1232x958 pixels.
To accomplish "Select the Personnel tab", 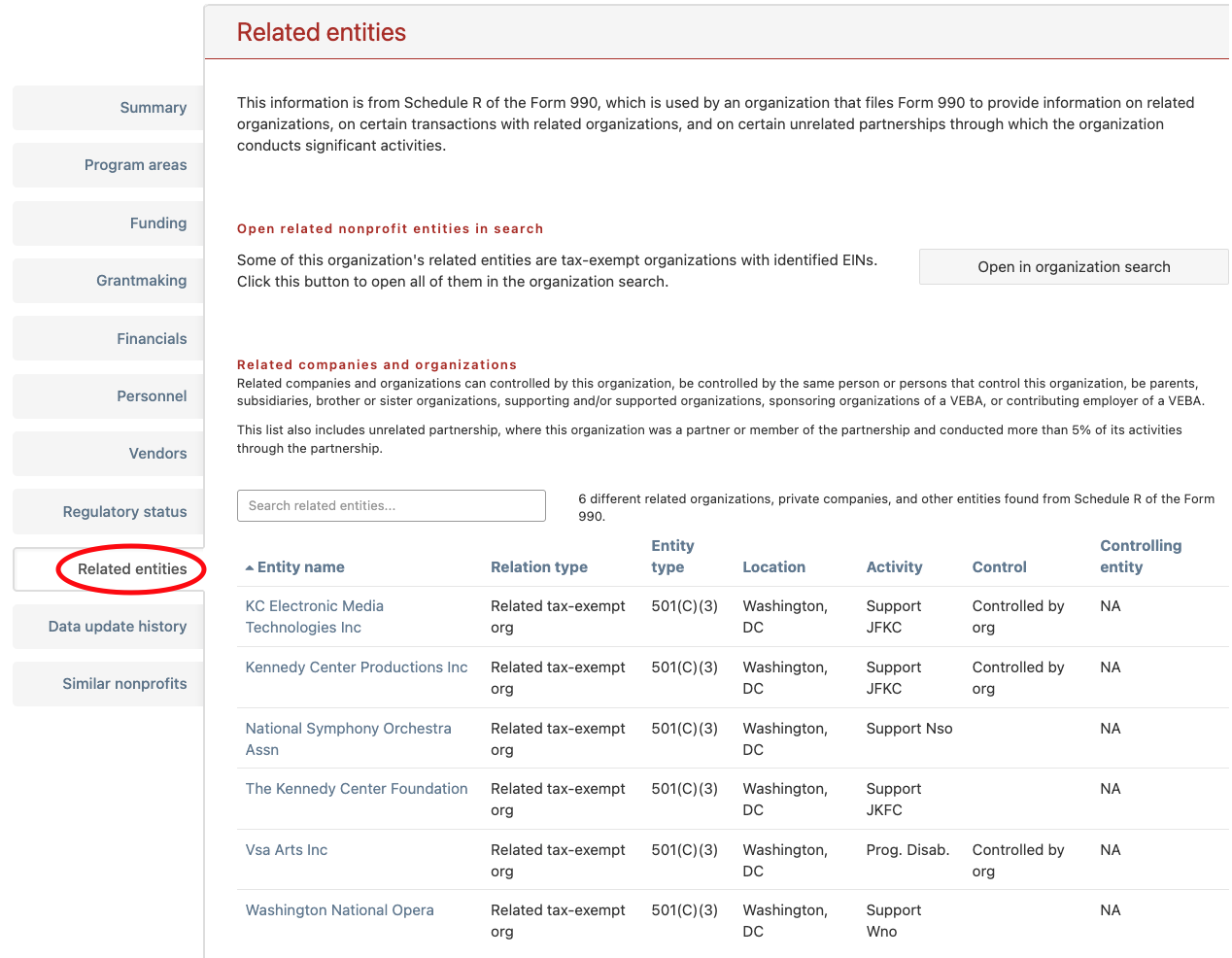I will click(109, 396).
